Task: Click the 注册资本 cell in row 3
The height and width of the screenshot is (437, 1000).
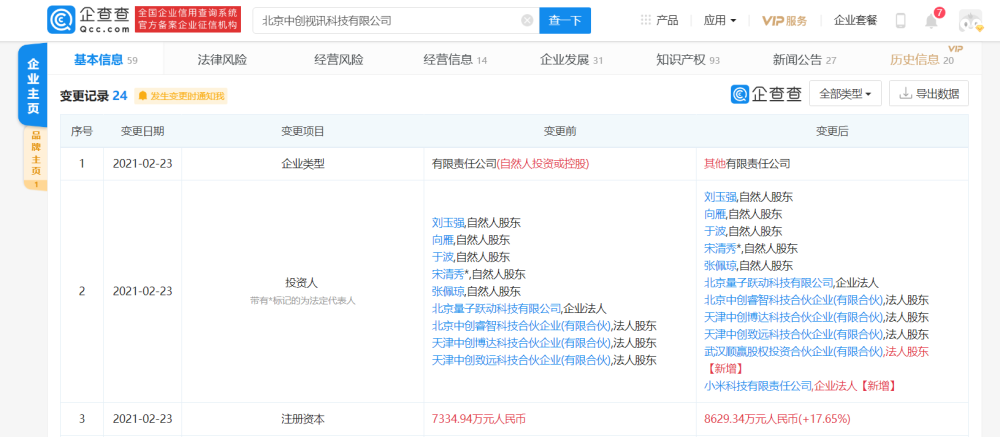Action: [303, 419]
